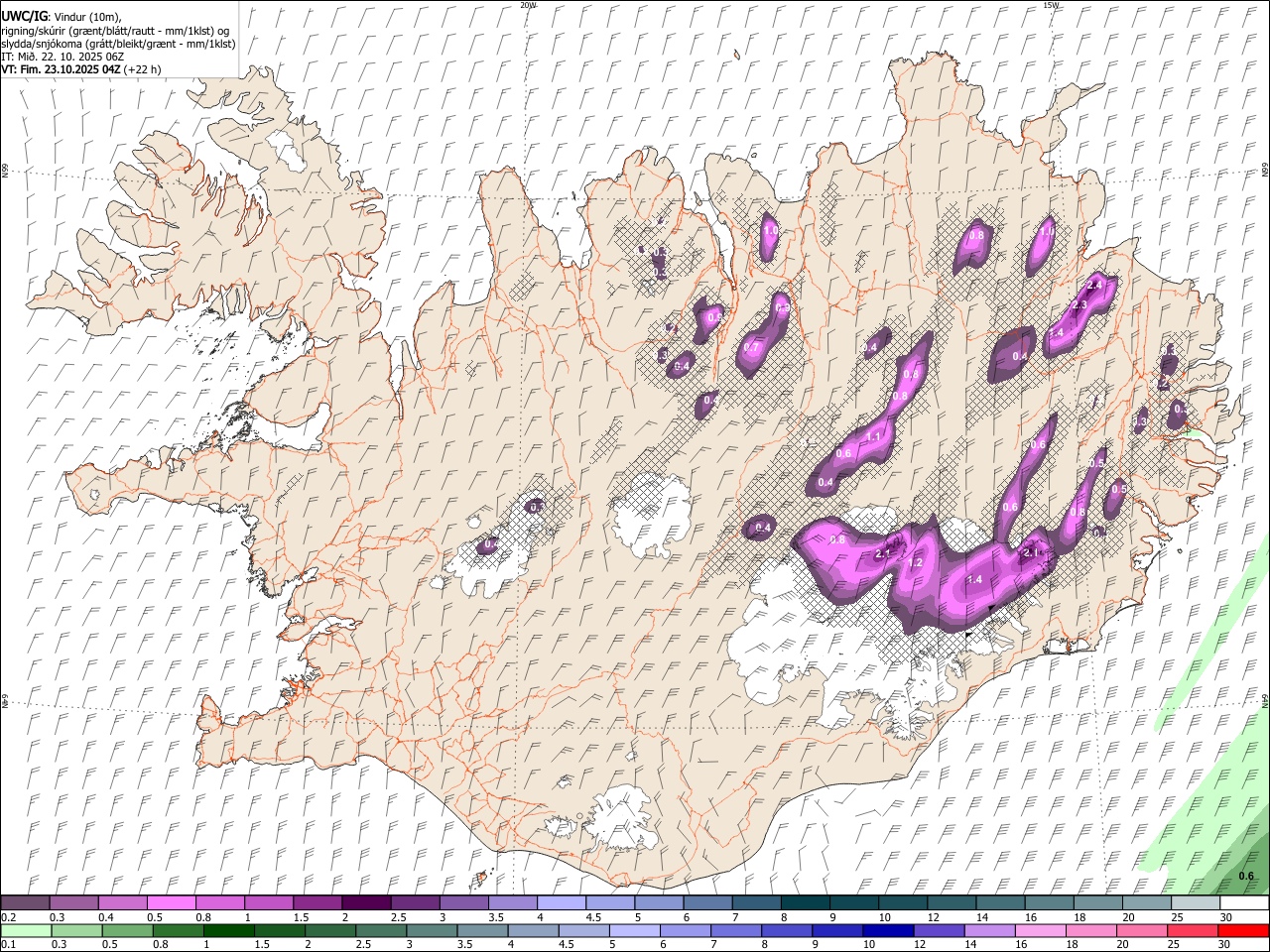Image resolution: width=1270 pixels, height=952 pixels.
Task: Select the dark green swatch labeled 1 in lower legend
Action: 229,931
